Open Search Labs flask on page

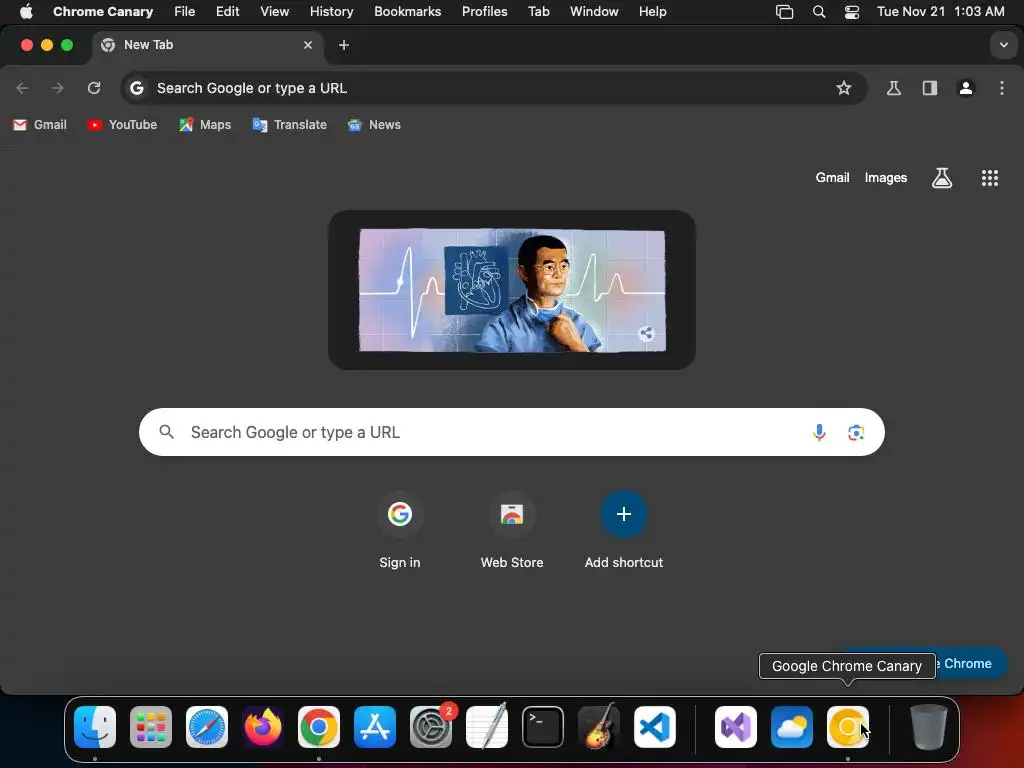click(942, 178)
